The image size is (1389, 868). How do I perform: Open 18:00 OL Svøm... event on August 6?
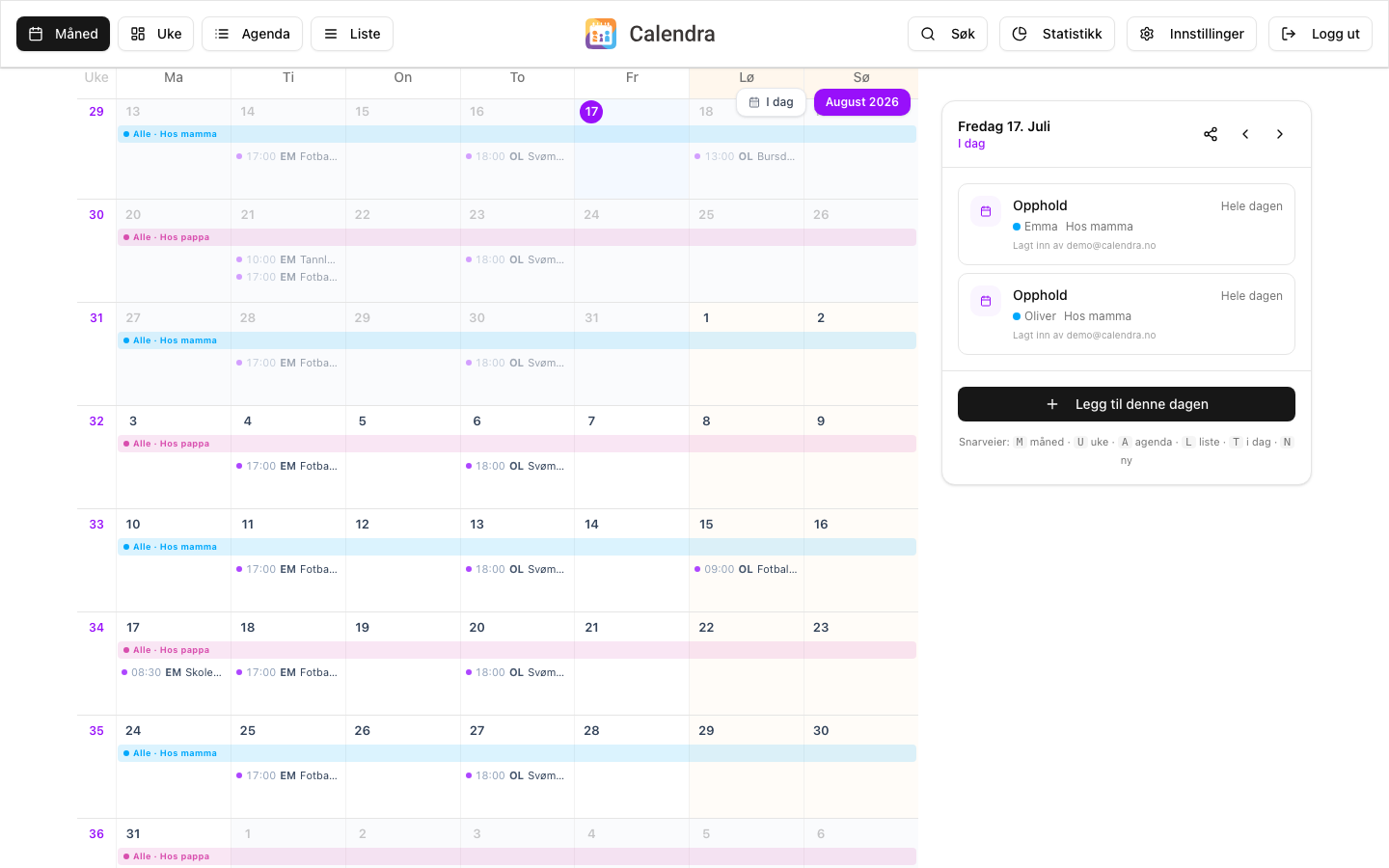tap(517, 466)
